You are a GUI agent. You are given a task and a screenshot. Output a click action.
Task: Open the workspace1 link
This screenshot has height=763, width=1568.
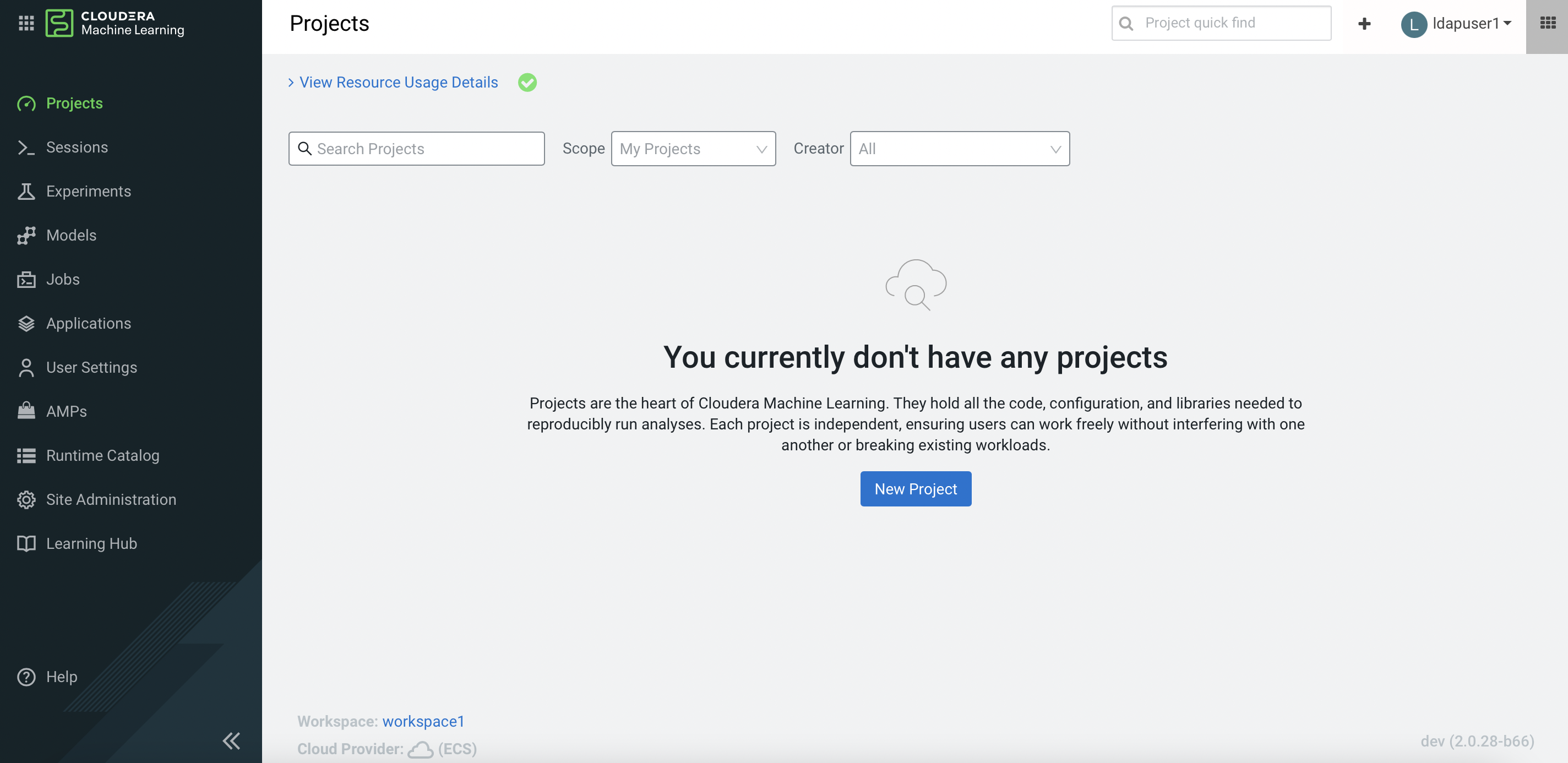[x=423, y=721]
